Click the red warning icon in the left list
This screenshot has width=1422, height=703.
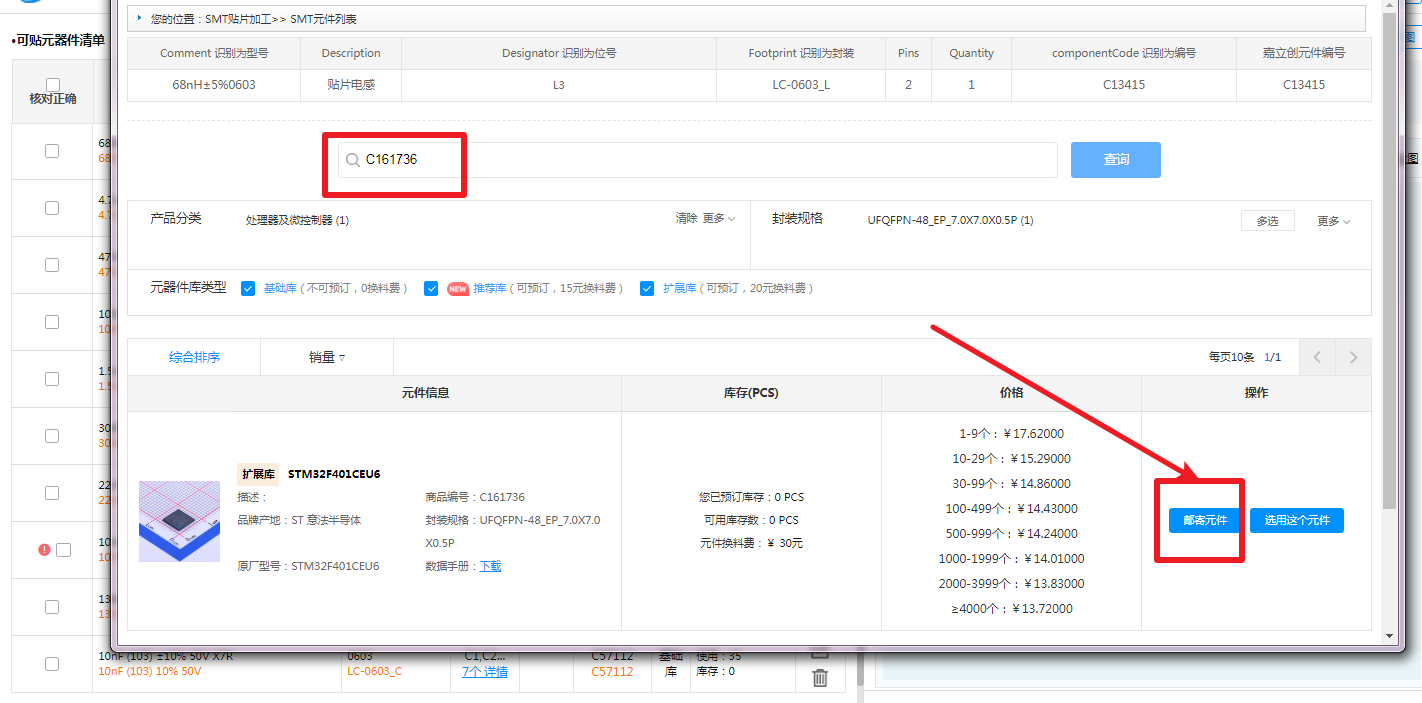(44, 550)
